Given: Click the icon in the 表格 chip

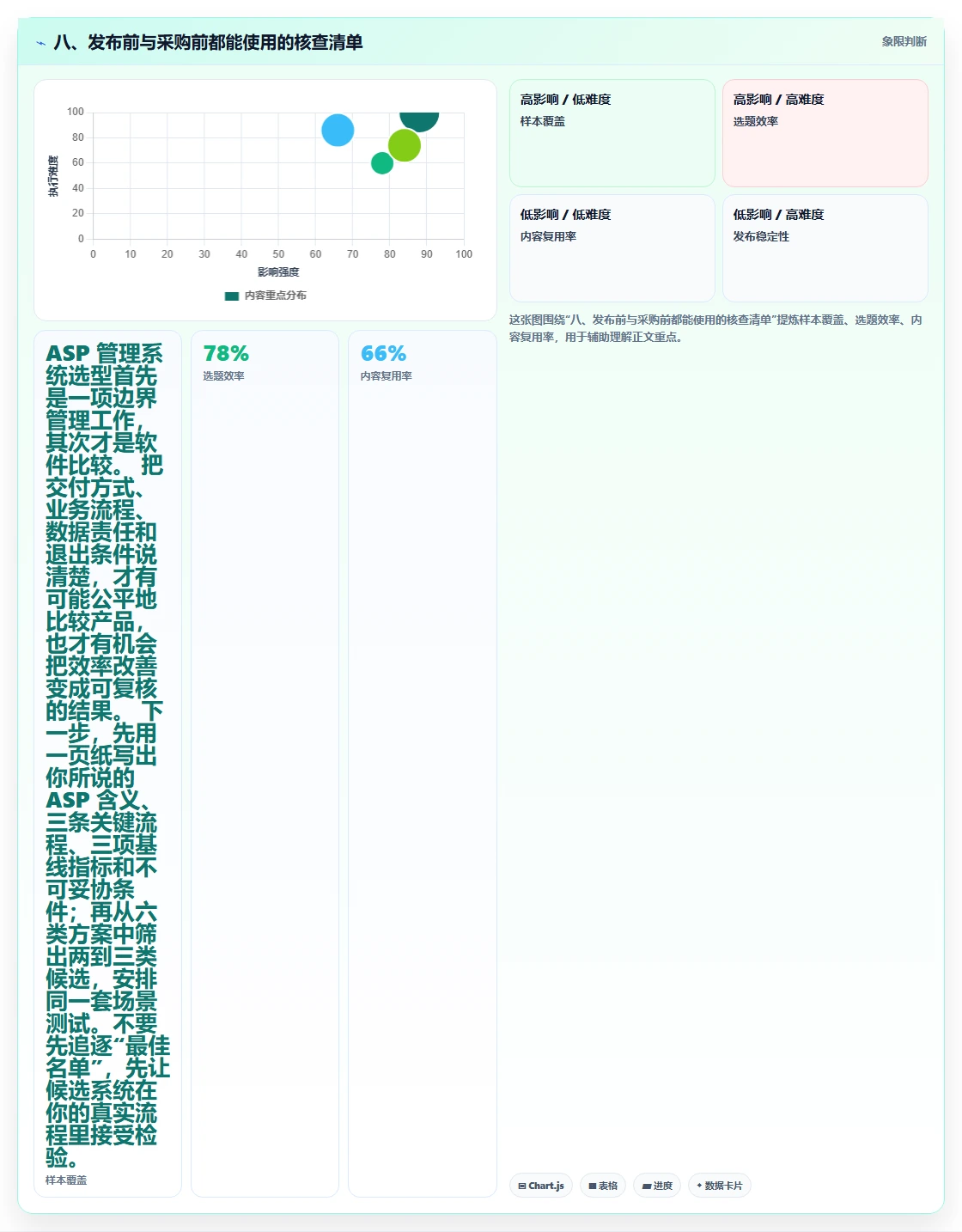Looking at the screenshot, I should [592, 1186].
